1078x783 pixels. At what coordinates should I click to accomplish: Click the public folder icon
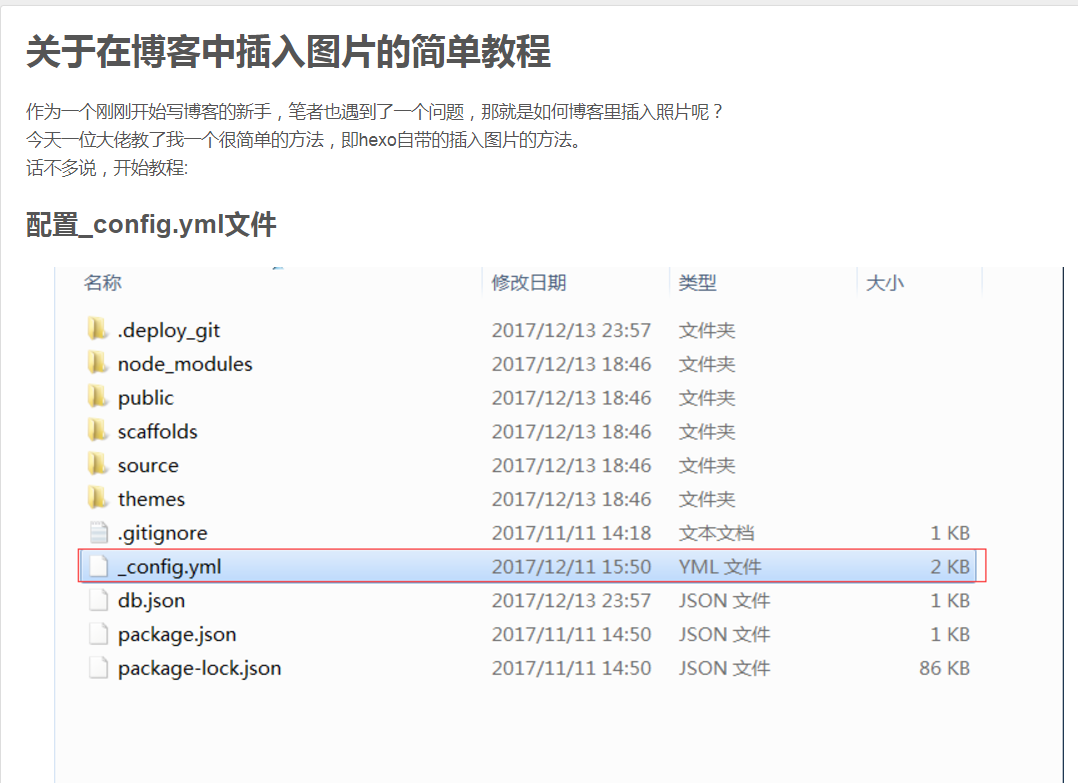click(x=98, y=397)
